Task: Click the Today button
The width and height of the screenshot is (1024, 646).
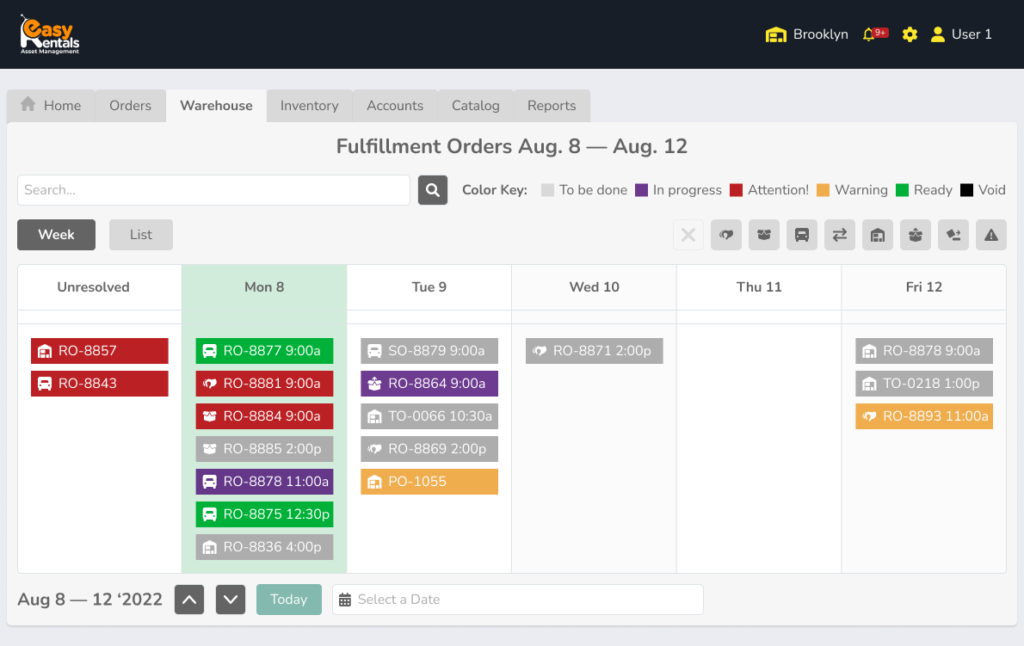Action: click(x=289, y=600)
